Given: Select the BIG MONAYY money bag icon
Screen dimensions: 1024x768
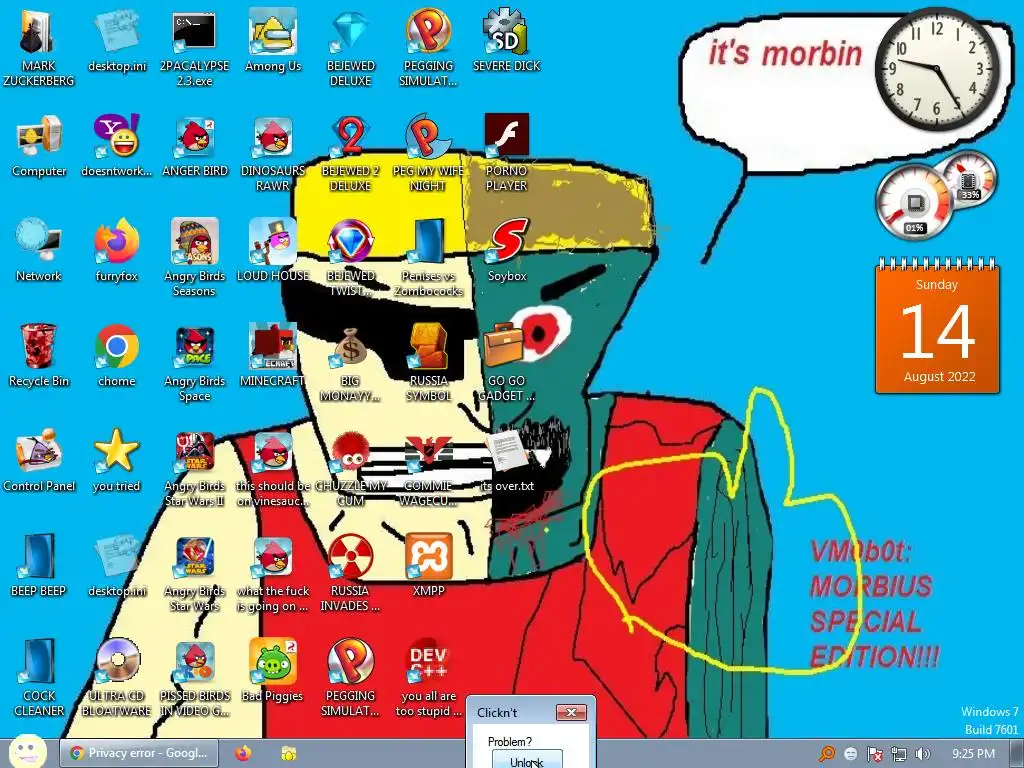Looking at the screenshot, I should [351, 364].
